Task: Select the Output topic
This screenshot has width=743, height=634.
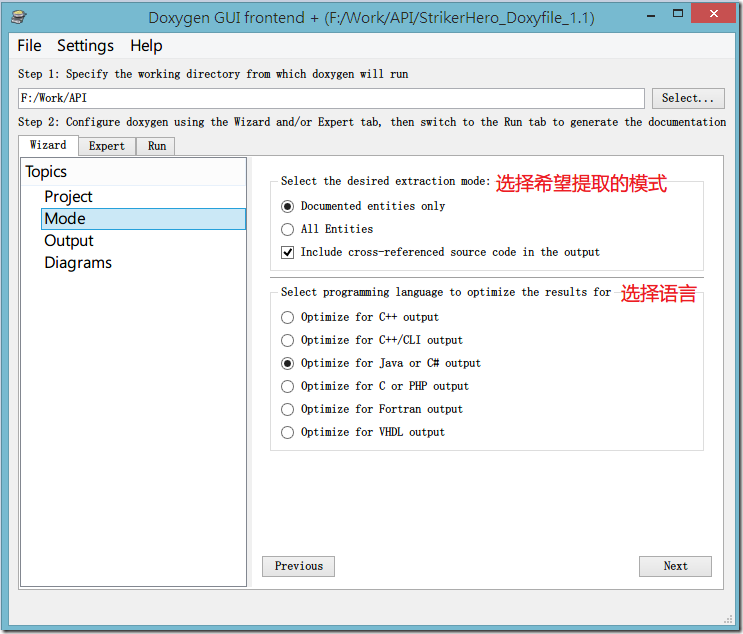Action: click(x=69, y=241)
